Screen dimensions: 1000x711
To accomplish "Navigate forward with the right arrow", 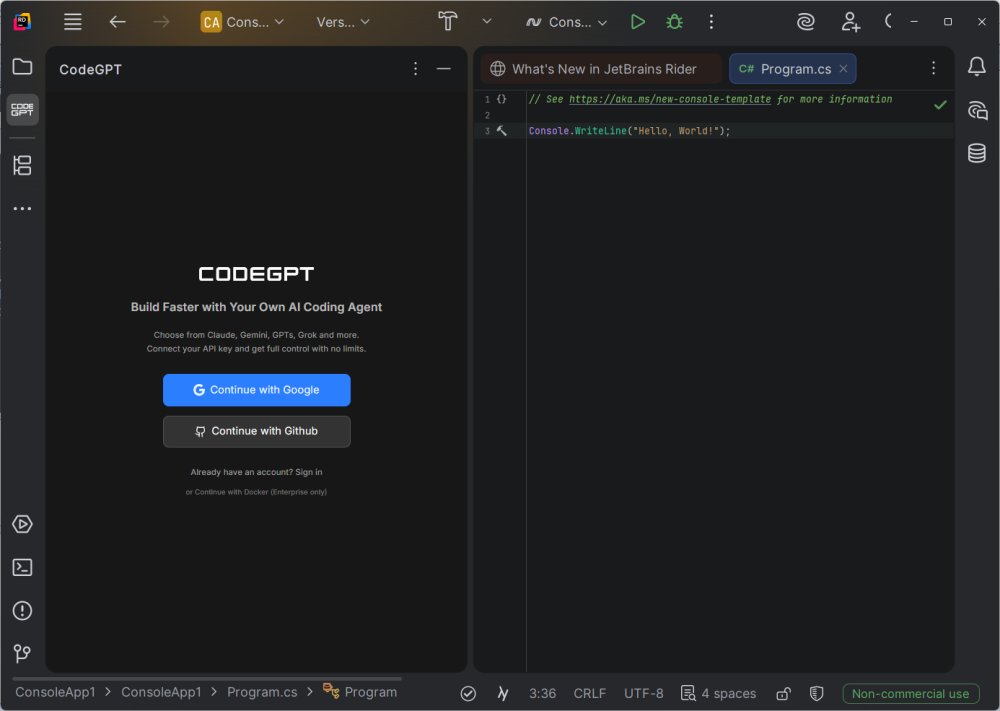I will [161, 22].
